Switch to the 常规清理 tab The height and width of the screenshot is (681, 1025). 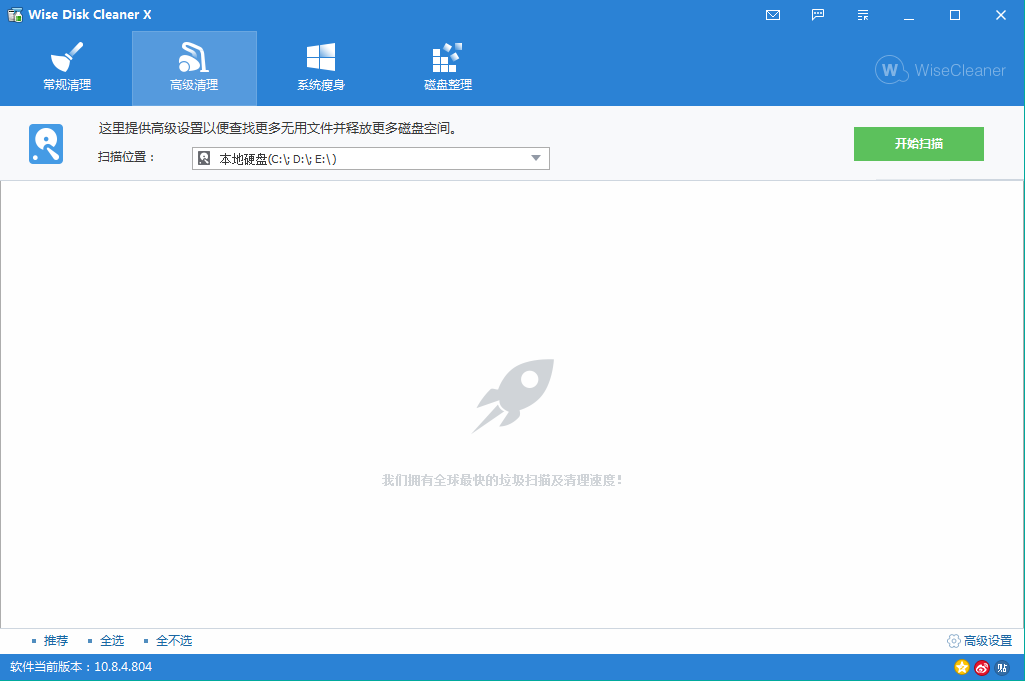(x=67, y=68)
